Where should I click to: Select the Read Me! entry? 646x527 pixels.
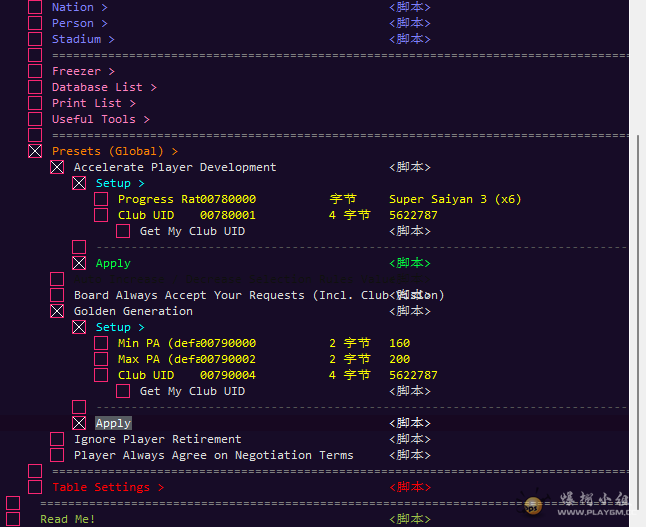pyautogui.click(x=67, y=519)
